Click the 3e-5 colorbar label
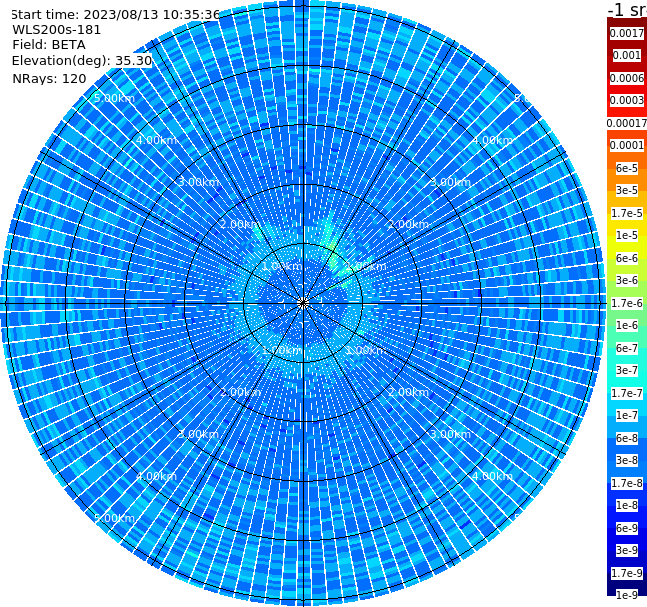This screenshot has height=607, width=647. point(627,190)
